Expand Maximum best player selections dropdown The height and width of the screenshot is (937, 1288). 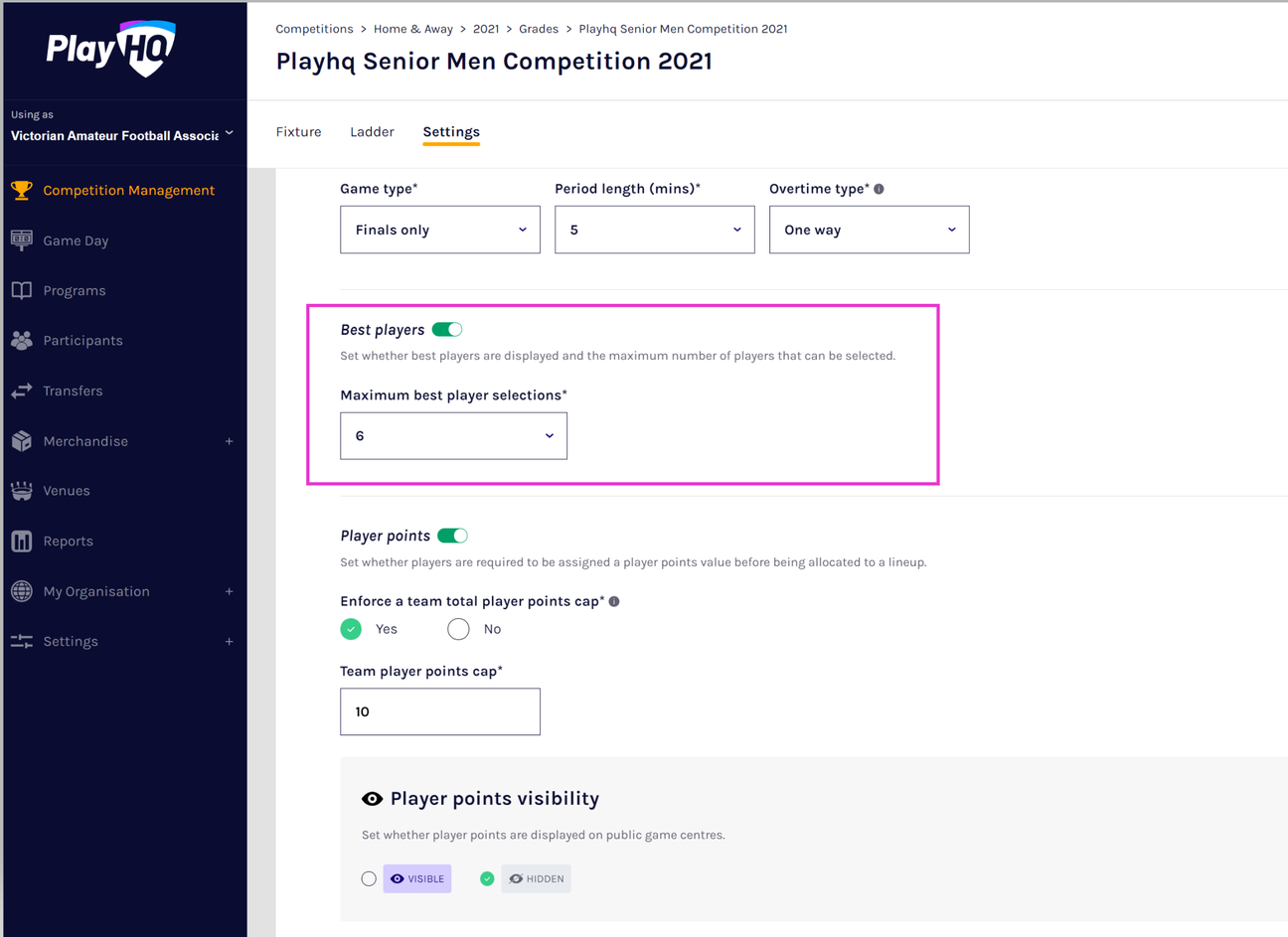point(453,436)
